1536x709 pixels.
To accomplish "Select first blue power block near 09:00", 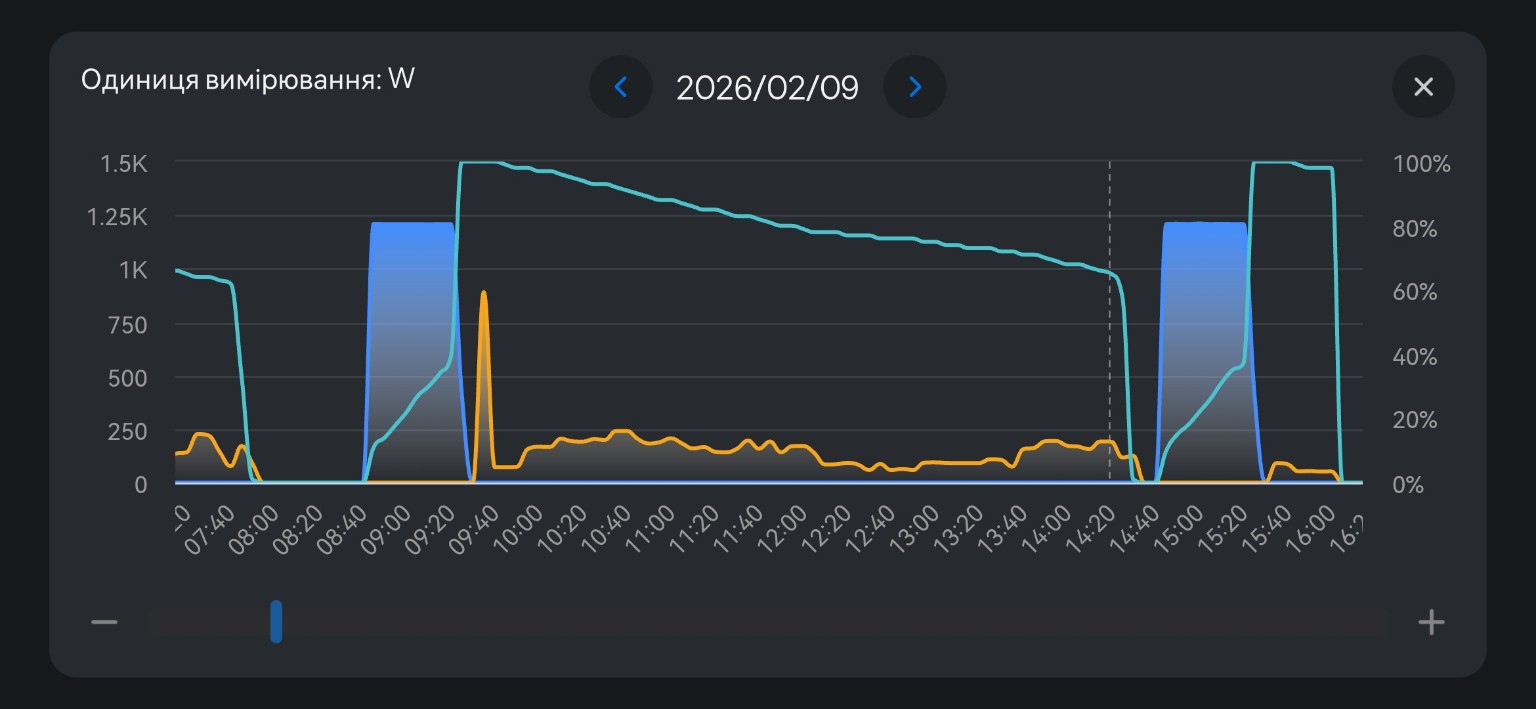I will [x=412, y=300].
